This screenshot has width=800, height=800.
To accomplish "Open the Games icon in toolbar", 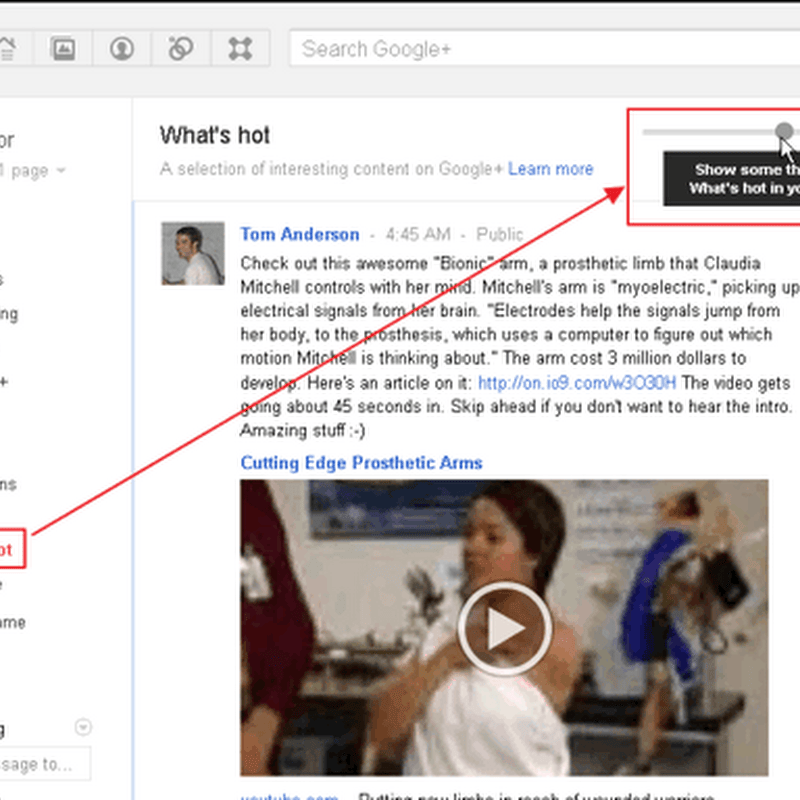I will tap(240, 49).
